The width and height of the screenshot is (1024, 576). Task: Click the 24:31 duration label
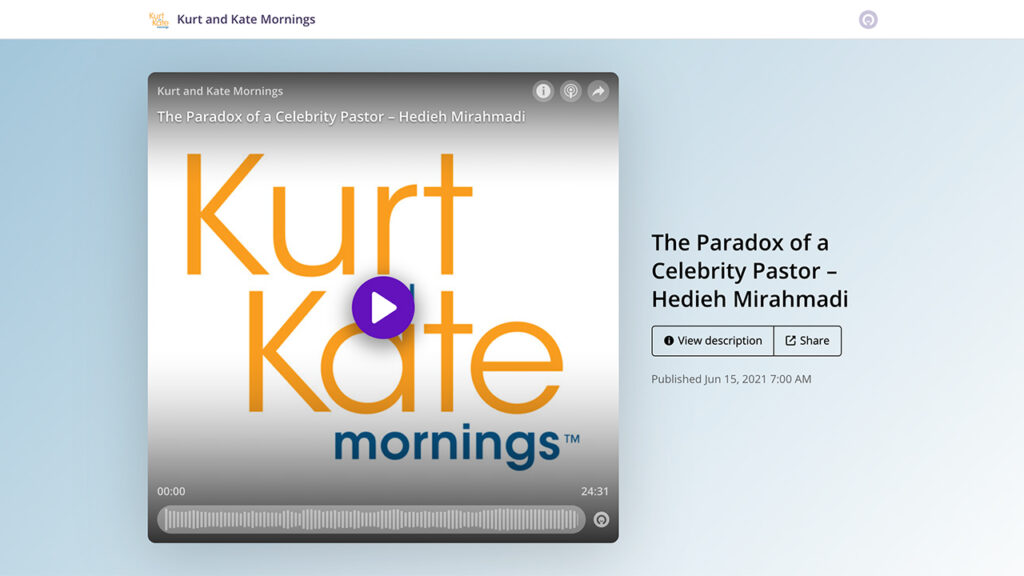(594, 491)
